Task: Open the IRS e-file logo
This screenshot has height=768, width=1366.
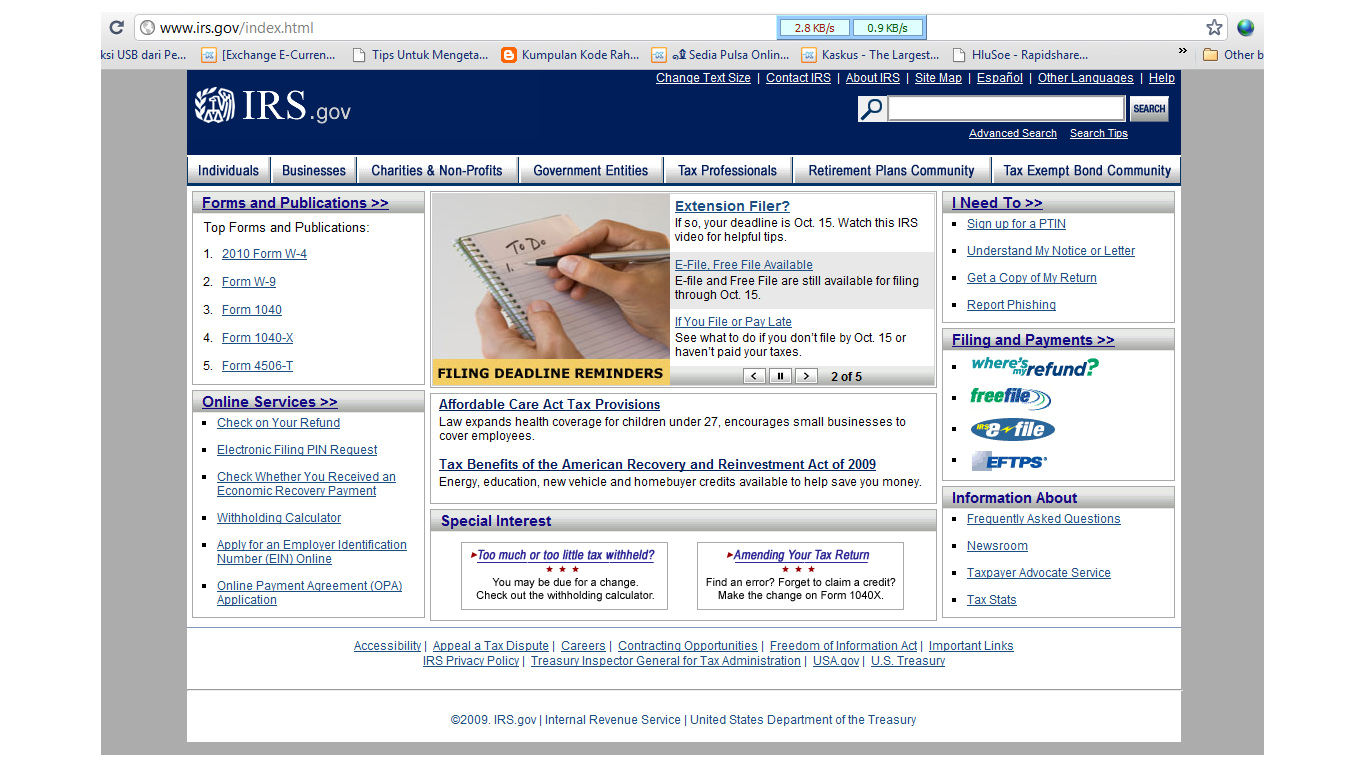Action: 1012,430
